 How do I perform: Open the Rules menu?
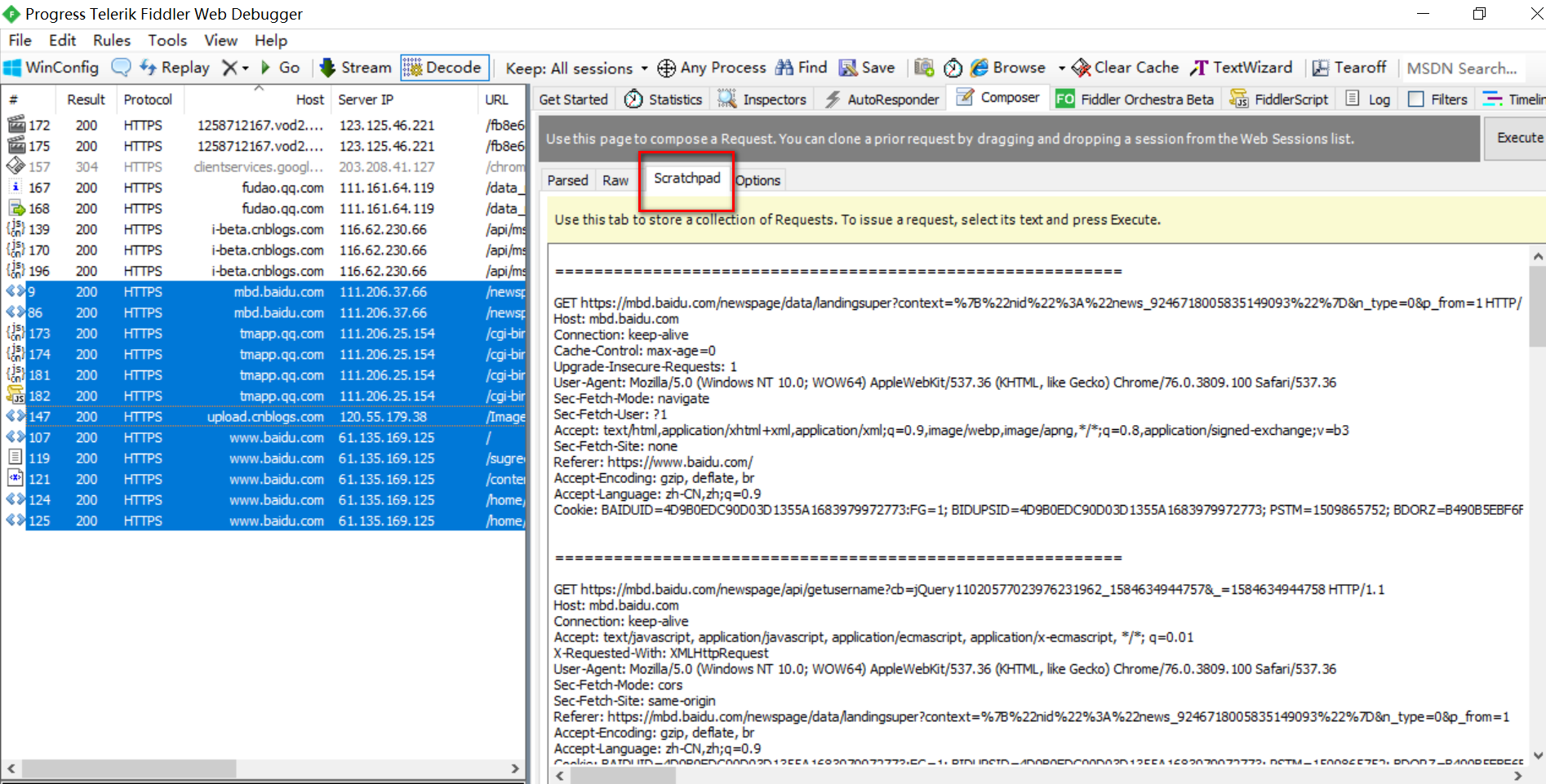click(x=111, y=40)
